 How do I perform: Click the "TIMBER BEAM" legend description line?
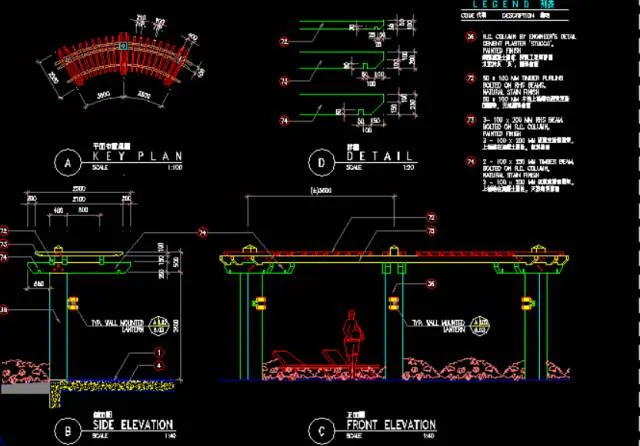pyautogui.click(x=528, y=162)
